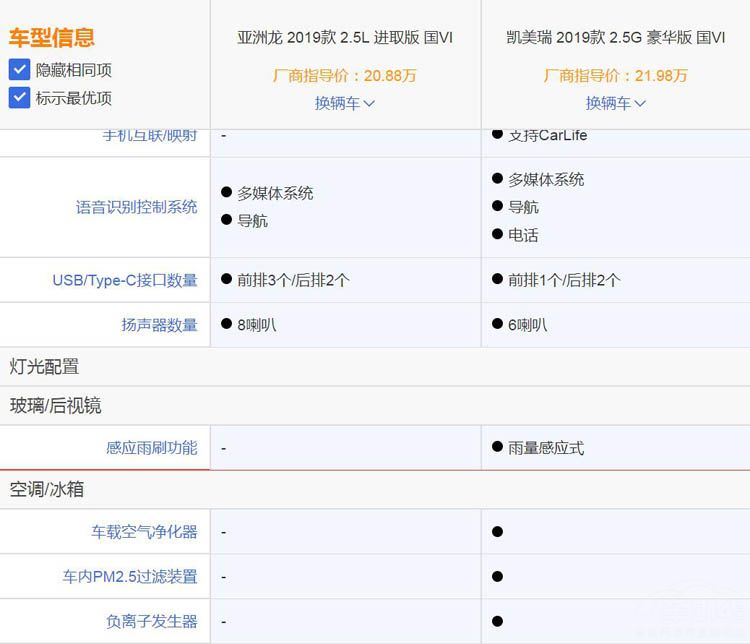Click 亚洲龙's 厂商指导价 20.88万 price
Viewport: 750px width, 644px height.
[345, 76]
